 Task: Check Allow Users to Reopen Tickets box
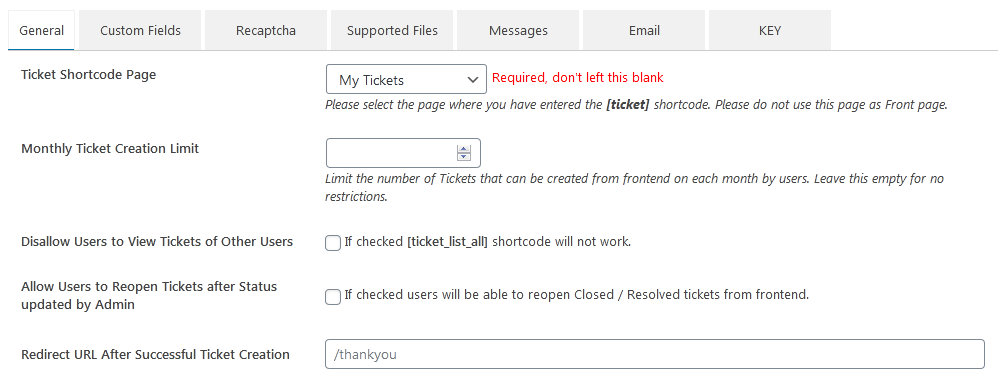tap(333, 296)
